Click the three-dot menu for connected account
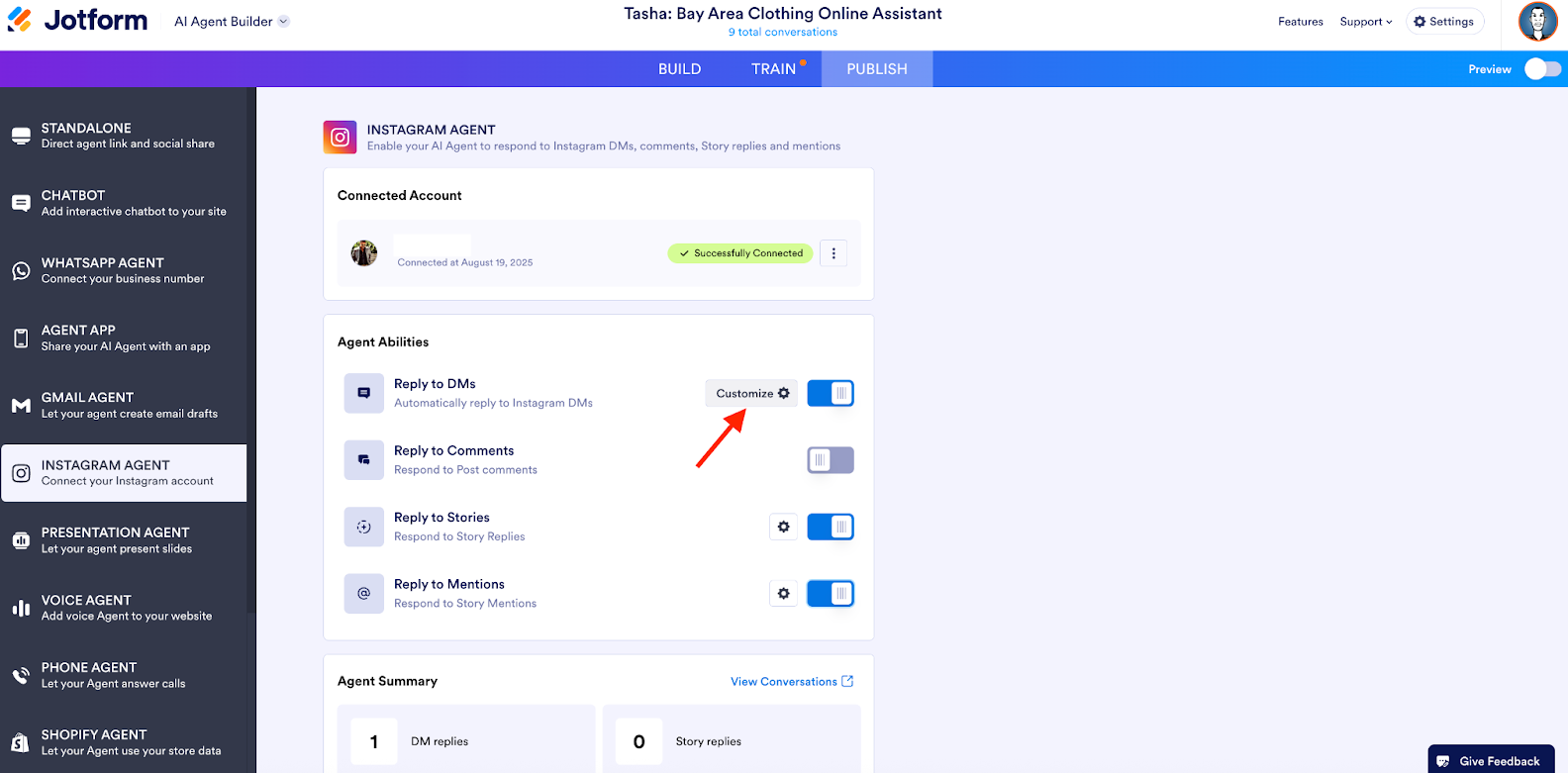 833,253
